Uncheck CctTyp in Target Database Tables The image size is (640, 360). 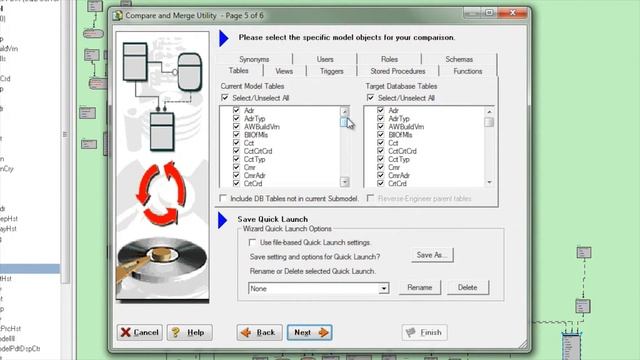[380, 159]
